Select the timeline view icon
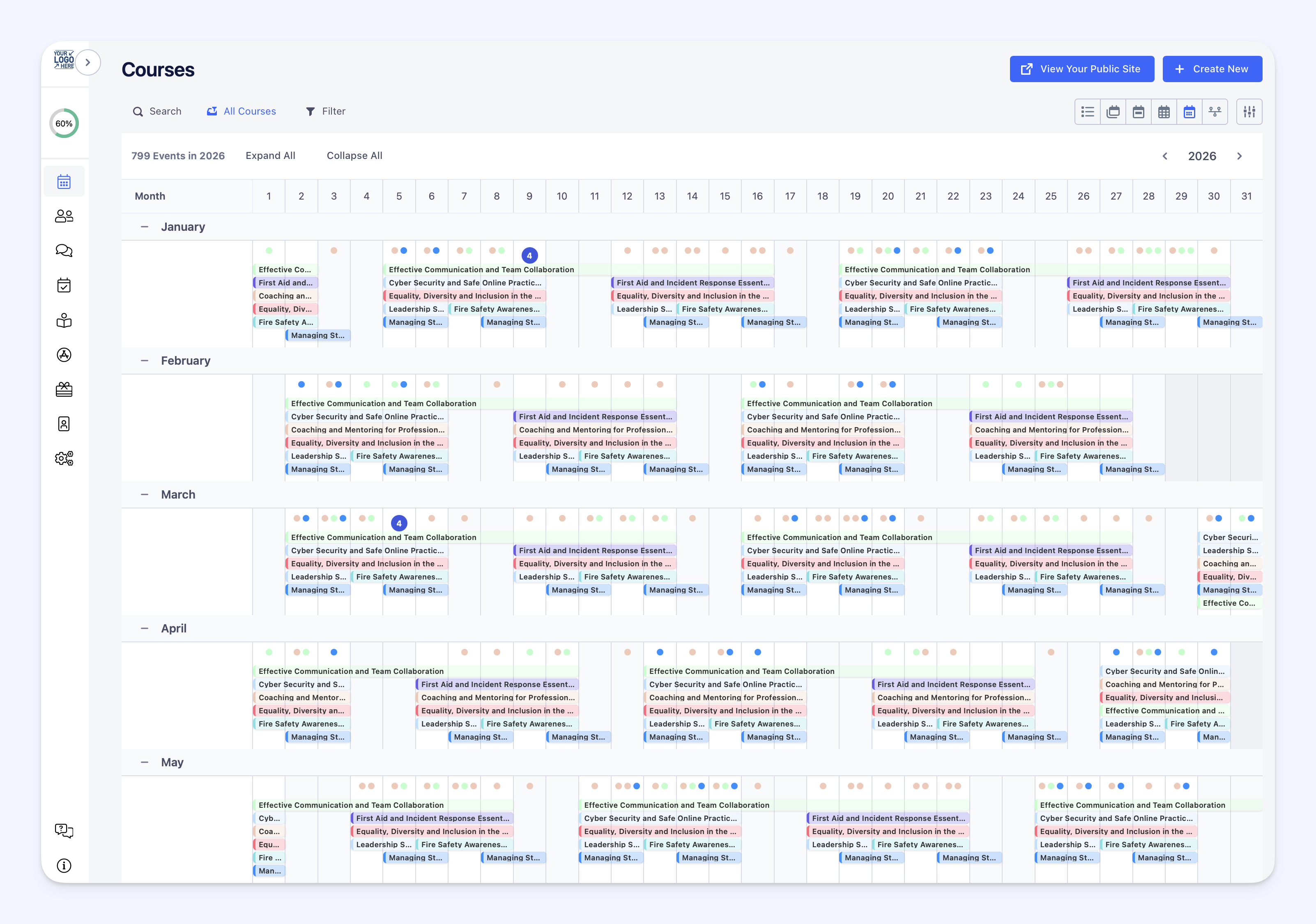This screenshot has width=1316, height=924. tap(1215, 112)
